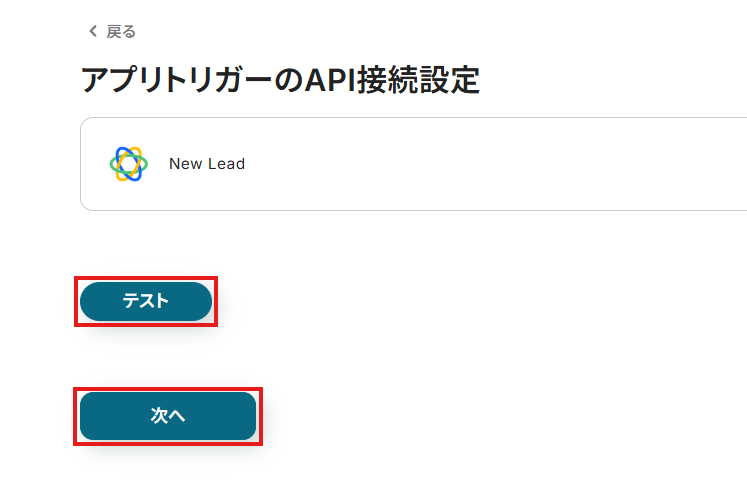This screenshot has height=504, width=747.
Task: Click the テスト text inside teal button
Action: pyautogui.click(x=146, y=301)
